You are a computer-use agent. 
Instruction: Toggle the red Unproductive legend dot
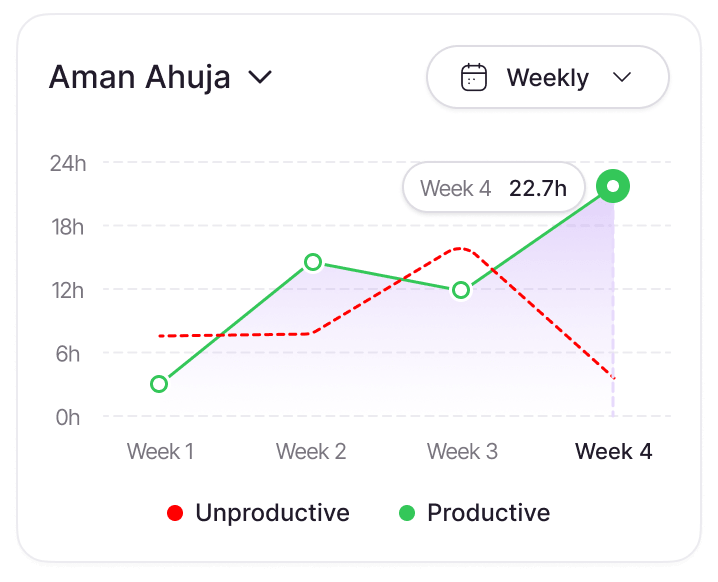175,513
